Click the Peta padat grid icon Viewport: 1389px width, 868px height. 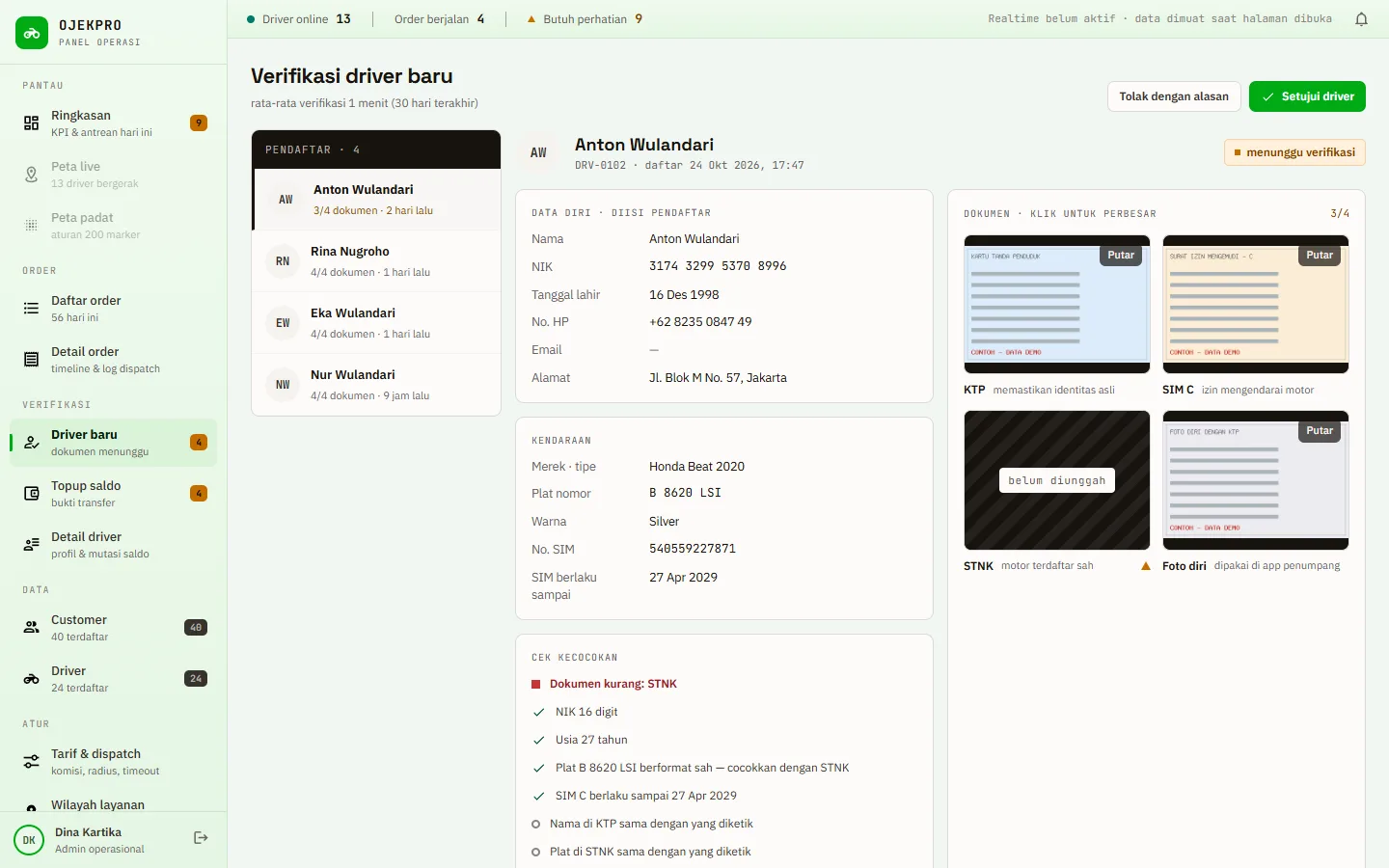(32, 226)
